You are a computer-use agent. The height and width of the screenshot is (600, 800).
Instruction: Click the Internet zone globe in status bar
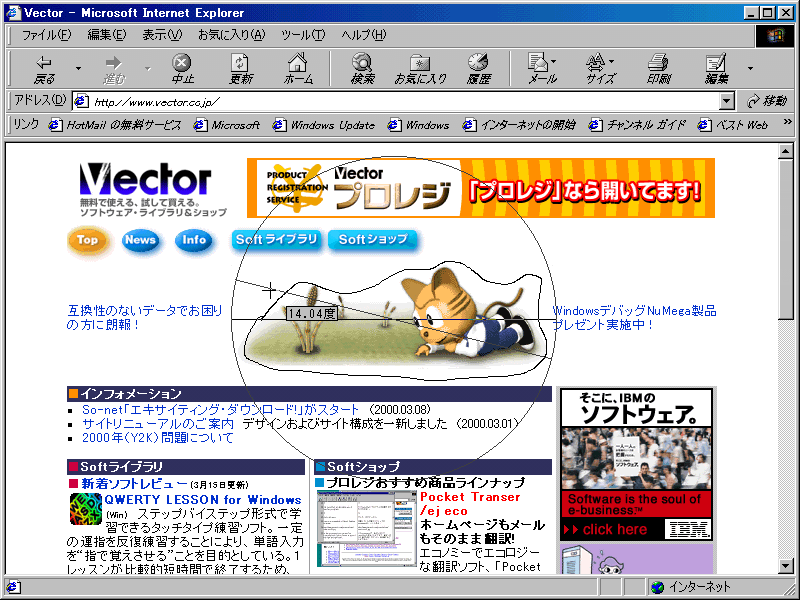[x=658, y=587]
